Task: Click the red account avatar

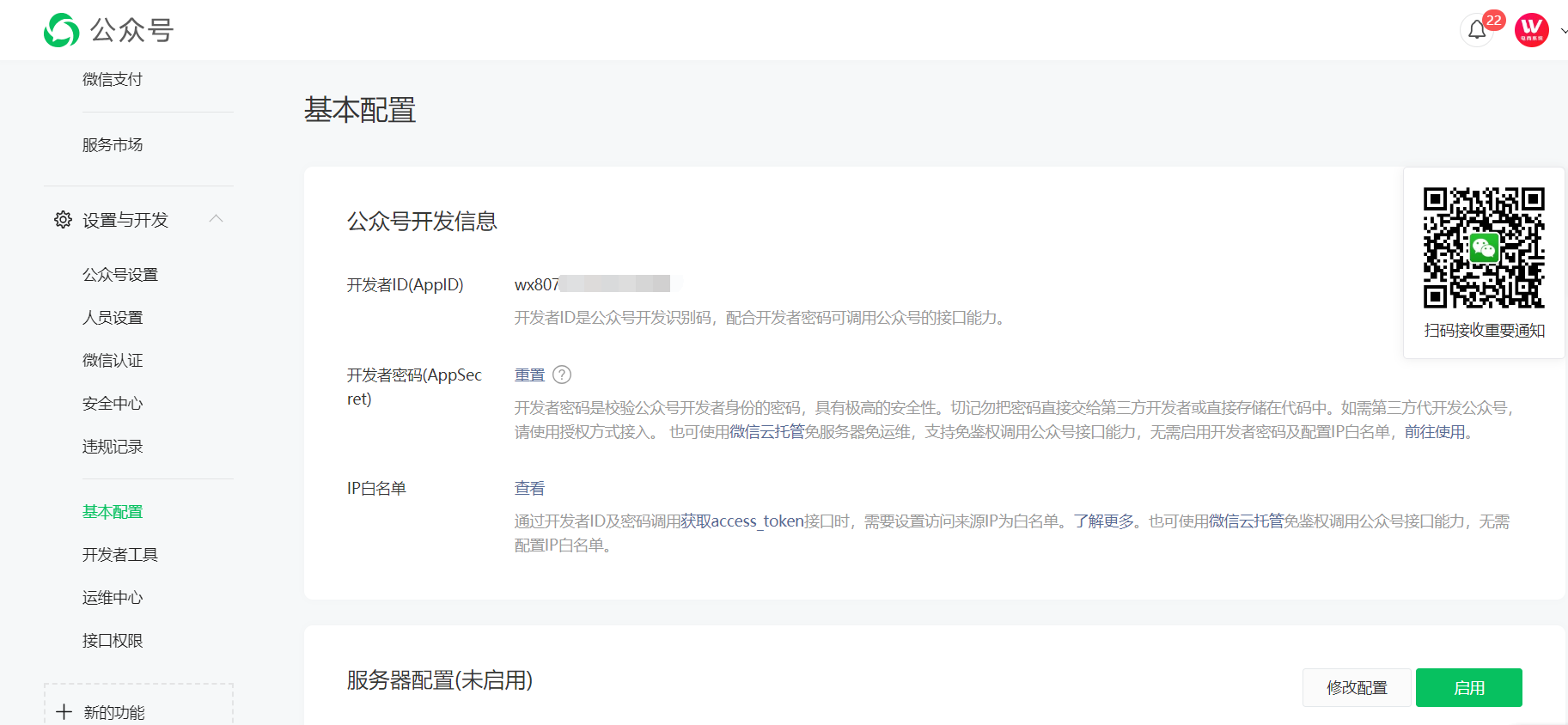Action: tap(1531, 30)
